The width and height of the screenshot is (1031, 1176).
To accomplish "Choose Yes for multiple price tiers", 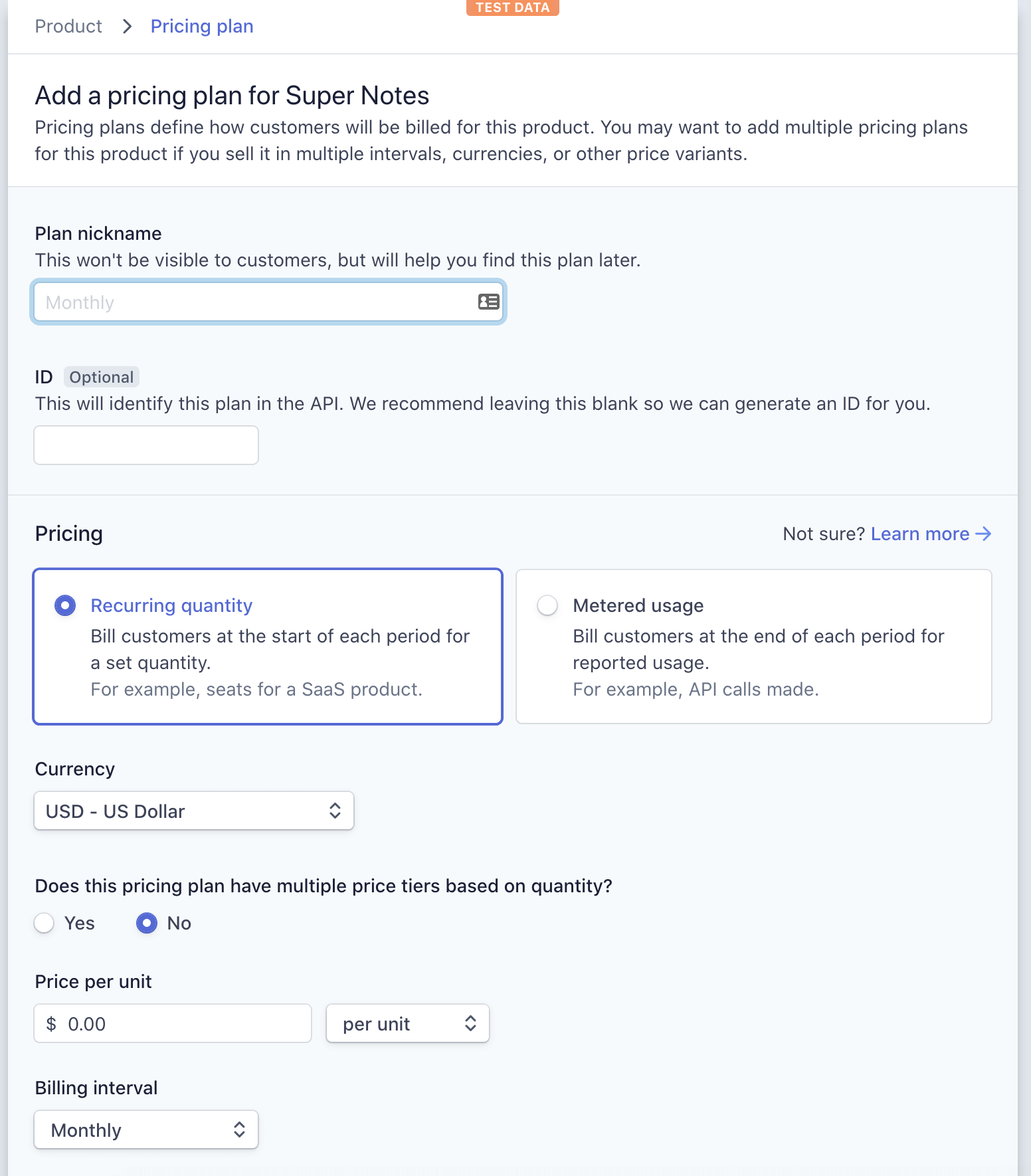I will pyautogui.click(x=44, y=923).
